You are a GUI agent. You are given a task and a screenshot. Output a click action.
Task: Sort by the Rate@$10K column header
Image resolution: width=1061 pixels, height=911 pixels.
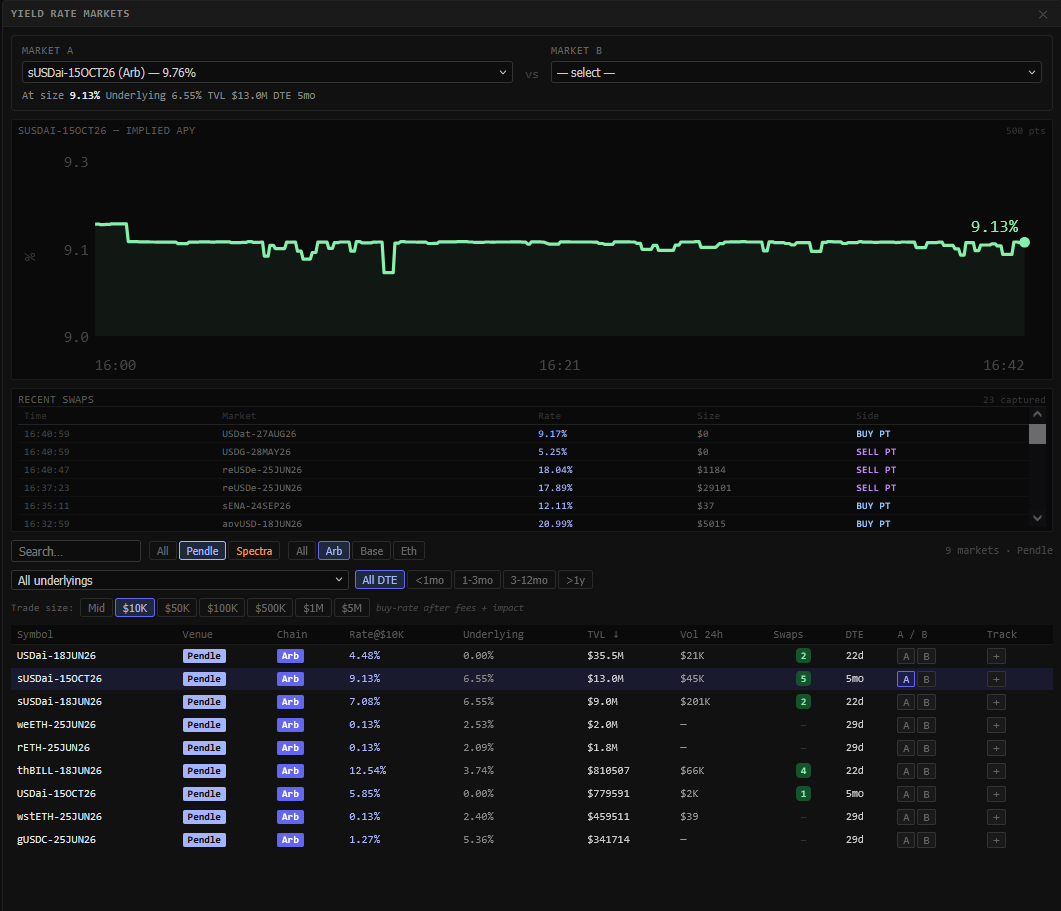(376, 634)
